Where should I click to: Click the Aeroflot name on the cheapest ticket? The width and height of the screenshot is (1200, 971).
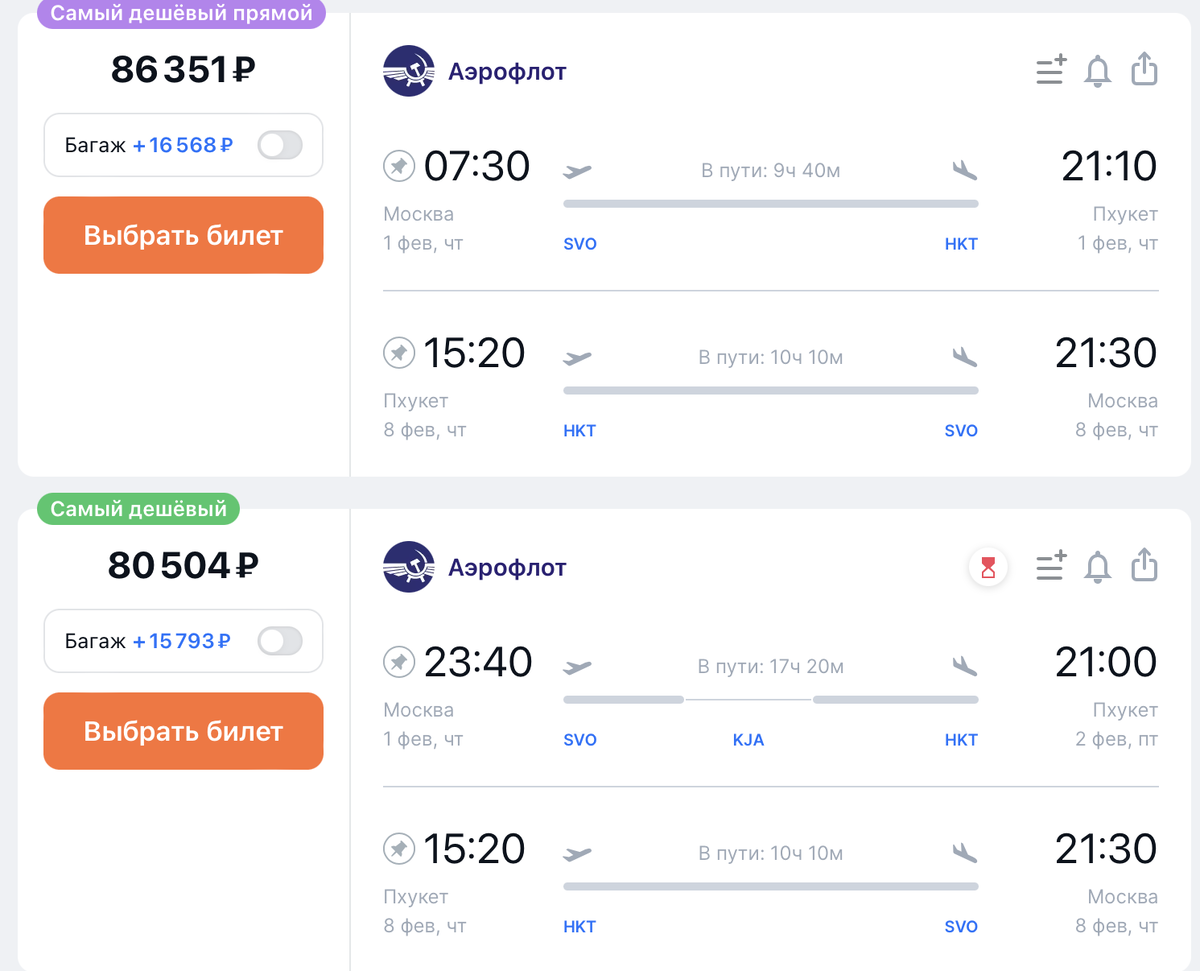[x=507, y=567]
